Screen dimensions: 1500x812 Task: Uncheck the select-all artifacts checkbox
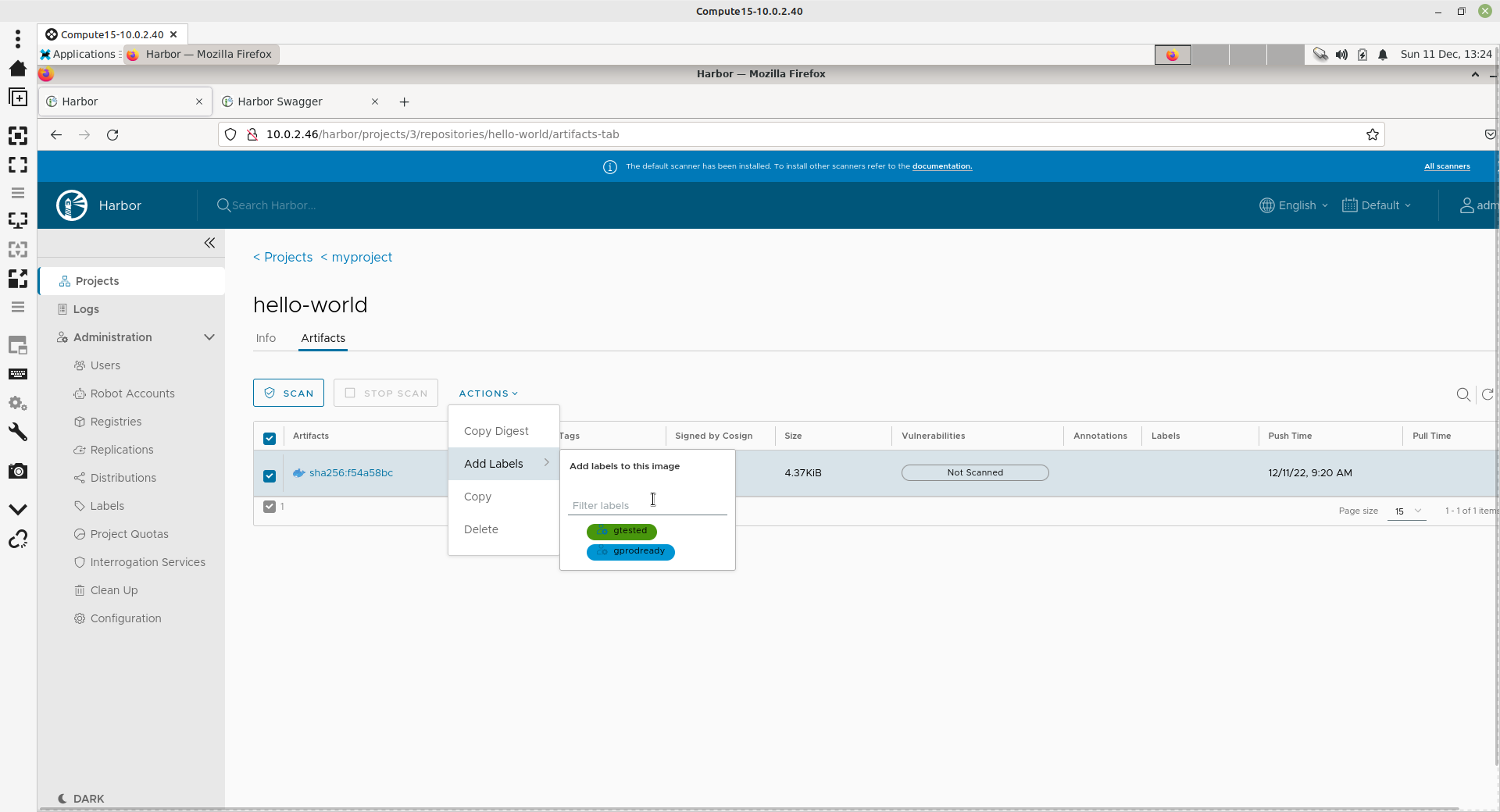pyautogui.click(x=270, y=437)
